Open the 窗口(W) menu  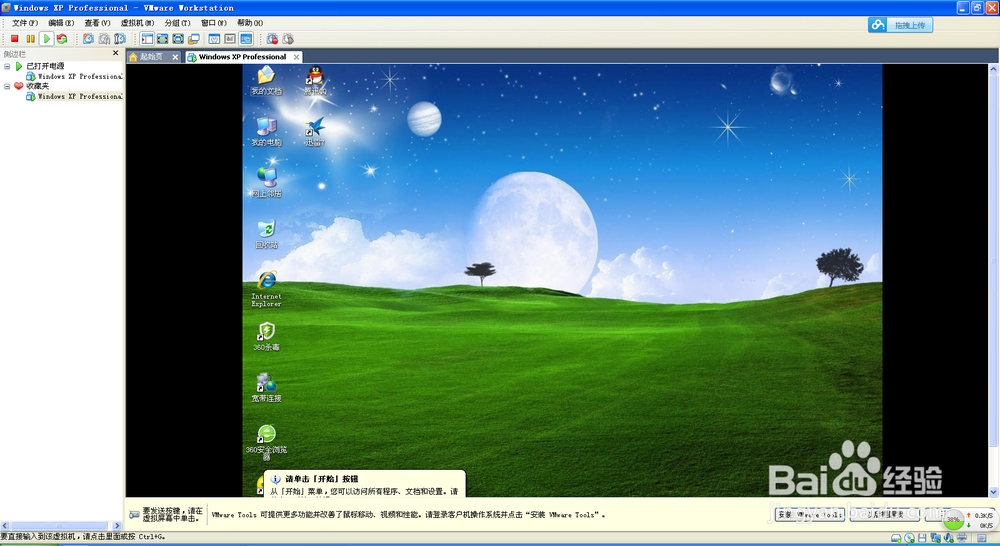pyautogui.click(x=214, y=23)
